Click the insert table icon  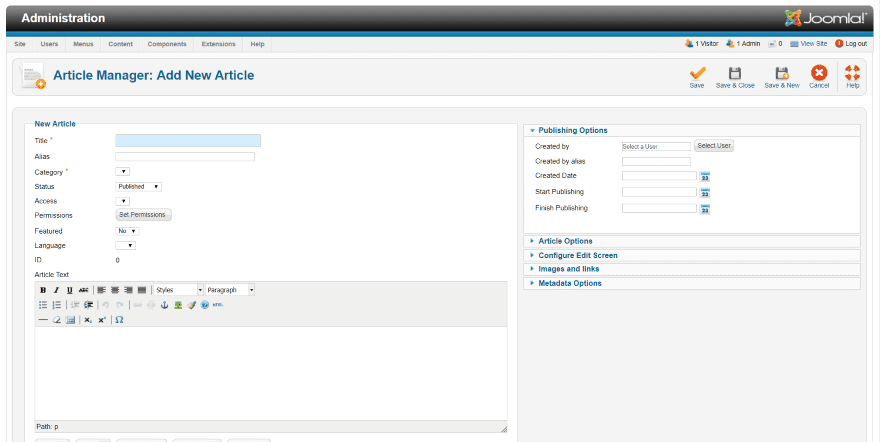pyautogui.click(x=70, y=320)
